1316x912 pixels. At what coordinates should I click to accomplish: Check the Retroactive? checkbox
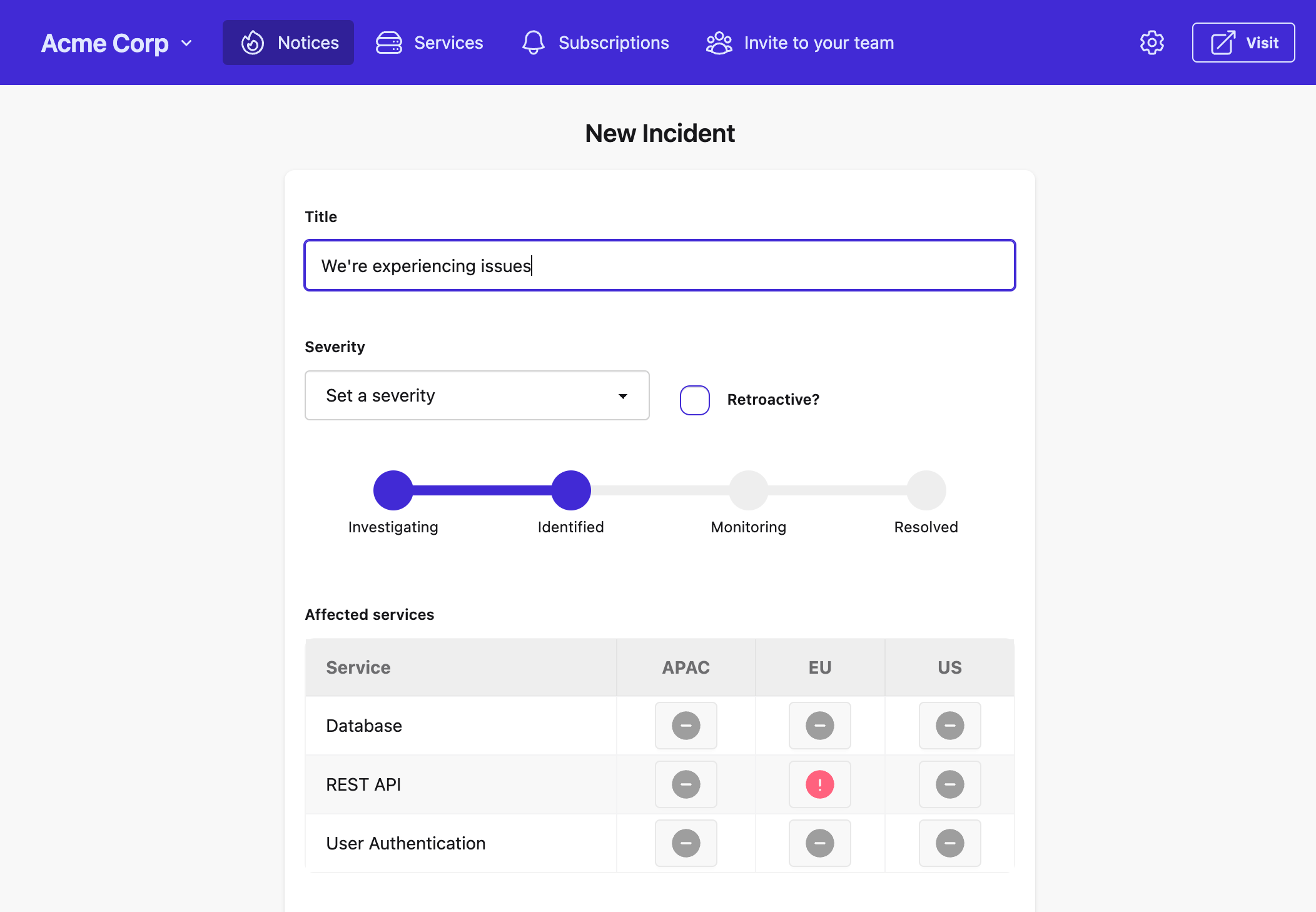(x=695, y=400)
